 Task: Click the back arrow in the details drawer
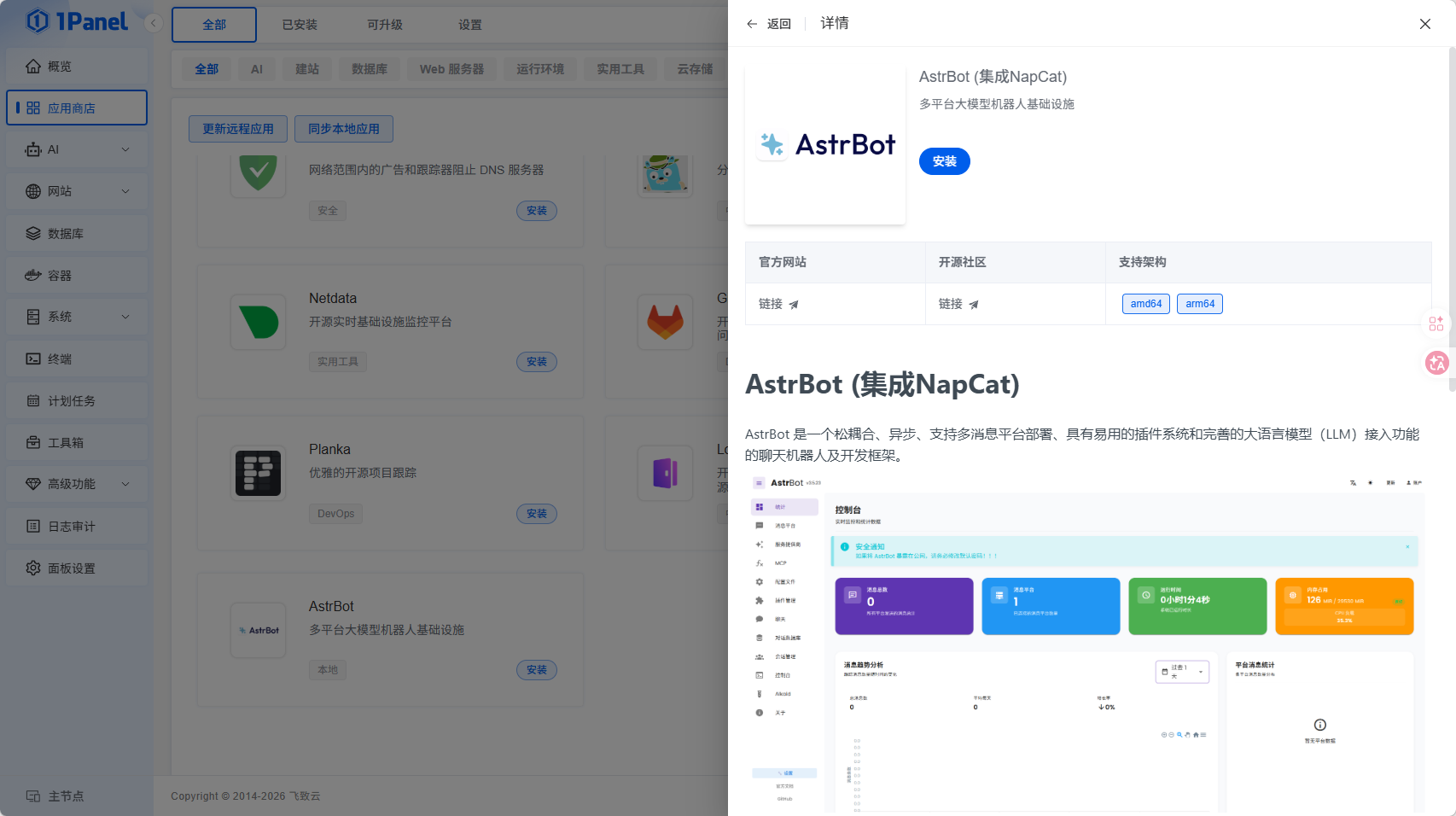(x=752, y=24)
